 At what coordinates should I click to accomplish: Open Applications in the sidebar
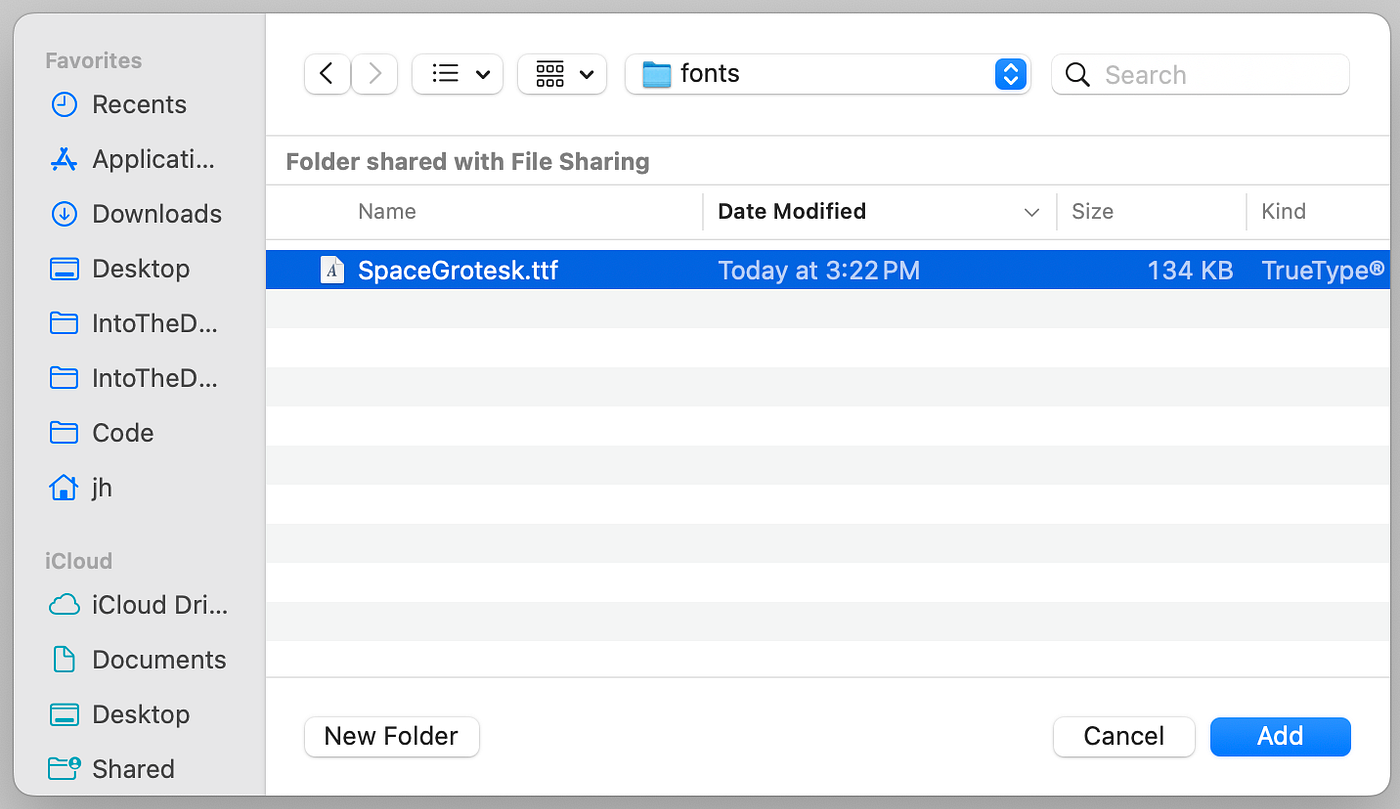click(x=153, y=159)
